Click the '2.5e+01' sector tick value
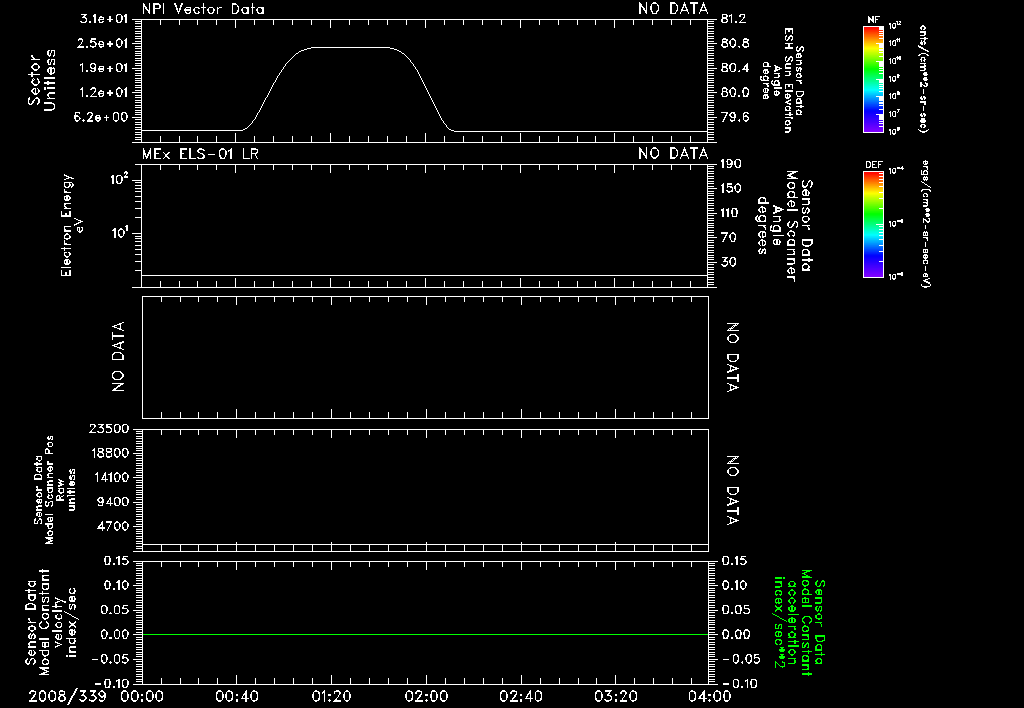 [104, 43]
